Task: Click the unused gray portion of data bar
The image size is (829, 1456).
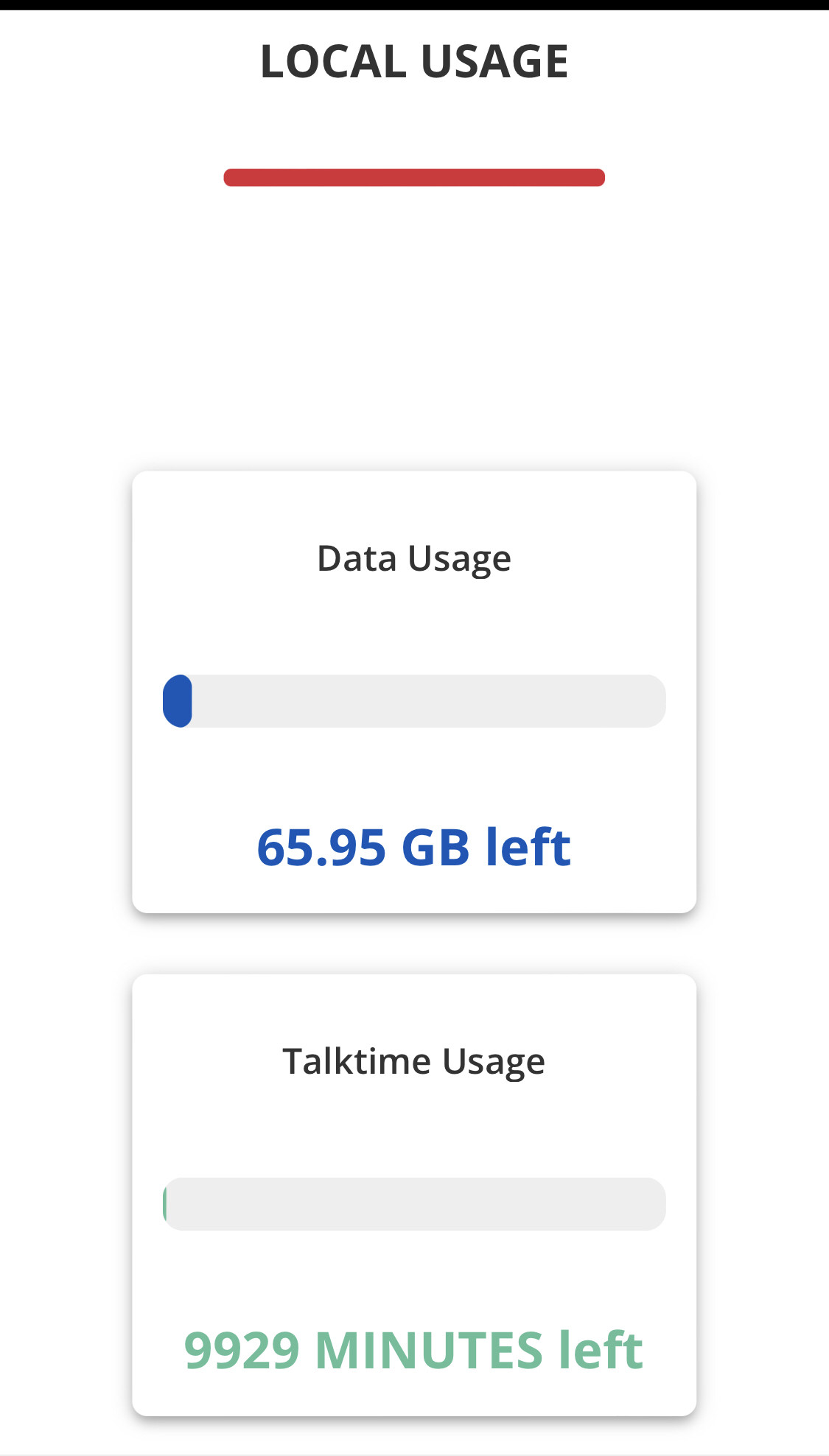Action: tap(429, 701)
